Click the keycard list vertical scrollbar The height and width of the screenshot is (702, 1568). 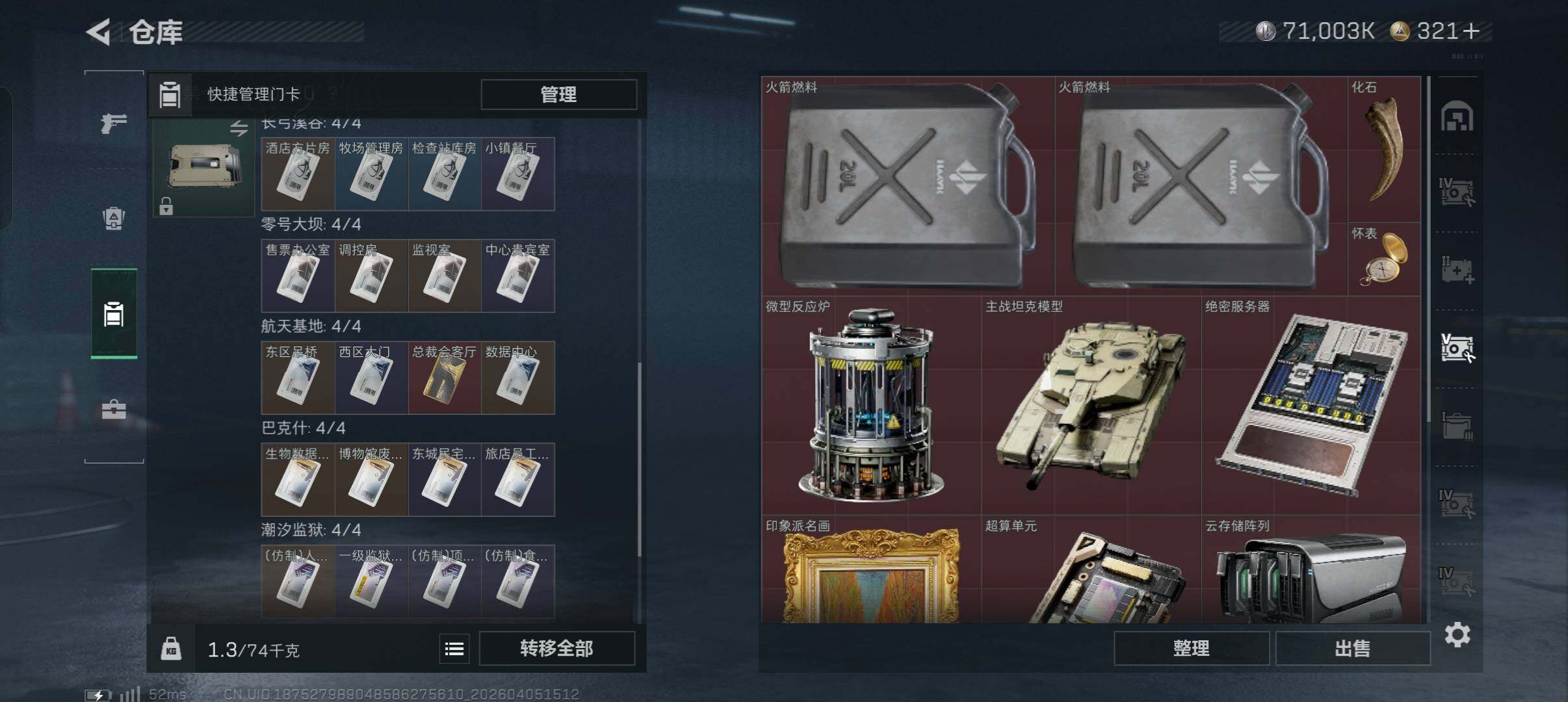(x=640, y=459)
